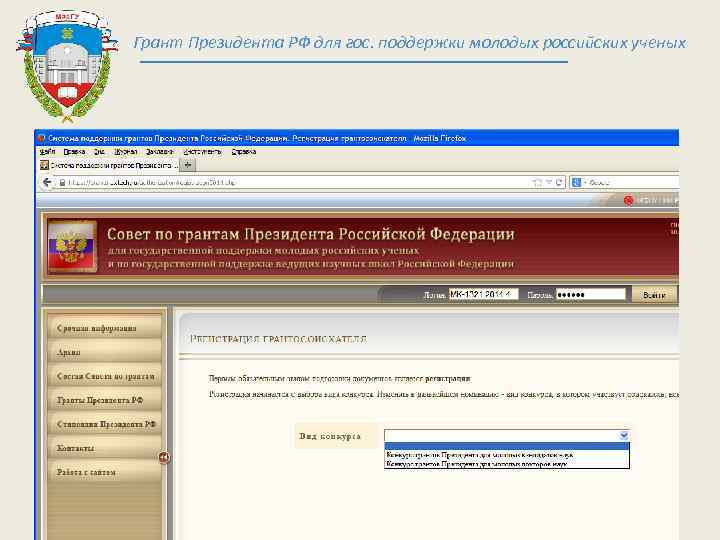Select the blank highlighted dropdown option
The width and height of the screenshot is (720, 540).
tap(507, 446)
